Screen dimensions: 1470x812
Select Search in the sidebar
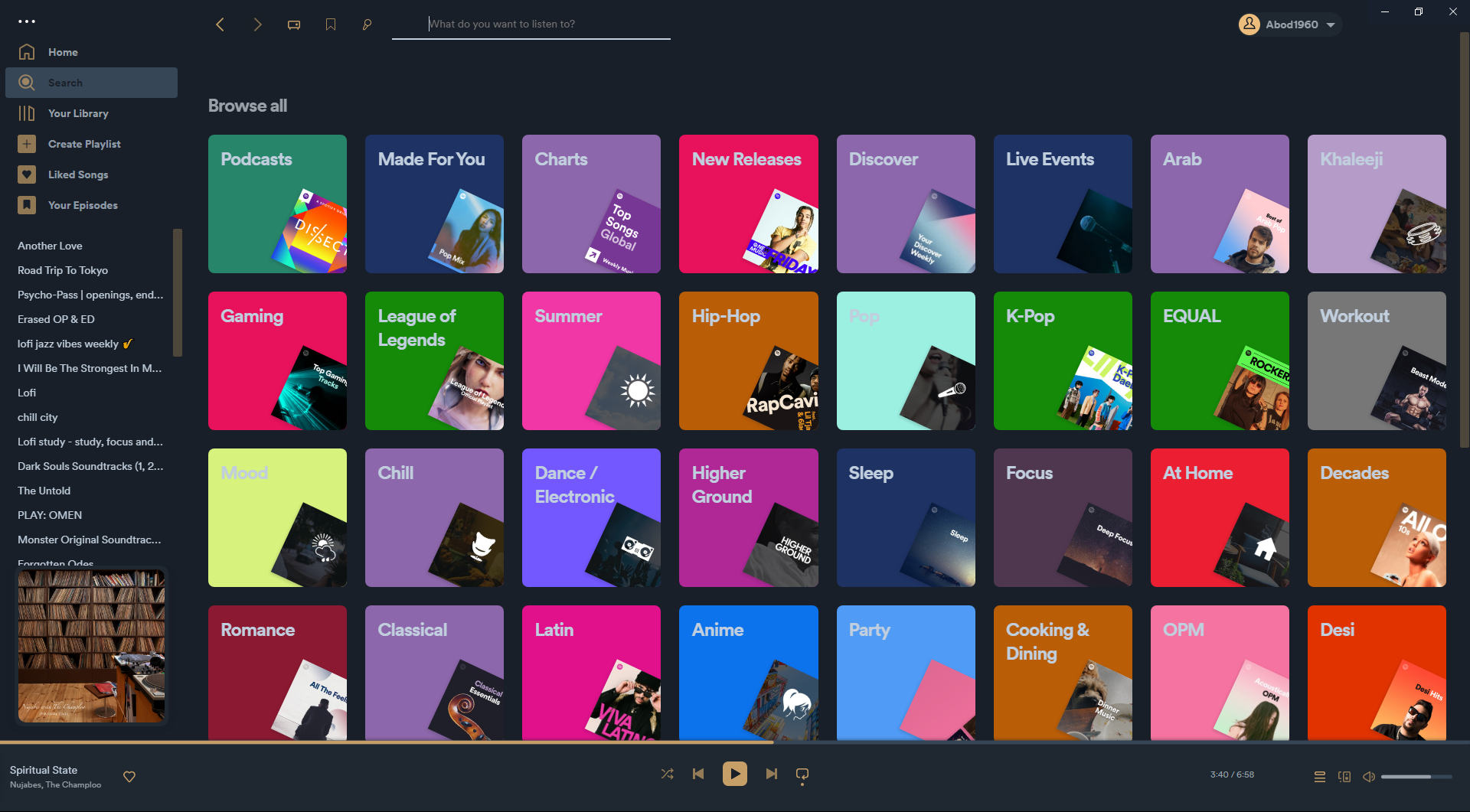pyautogui.click(x=91, y=83)
